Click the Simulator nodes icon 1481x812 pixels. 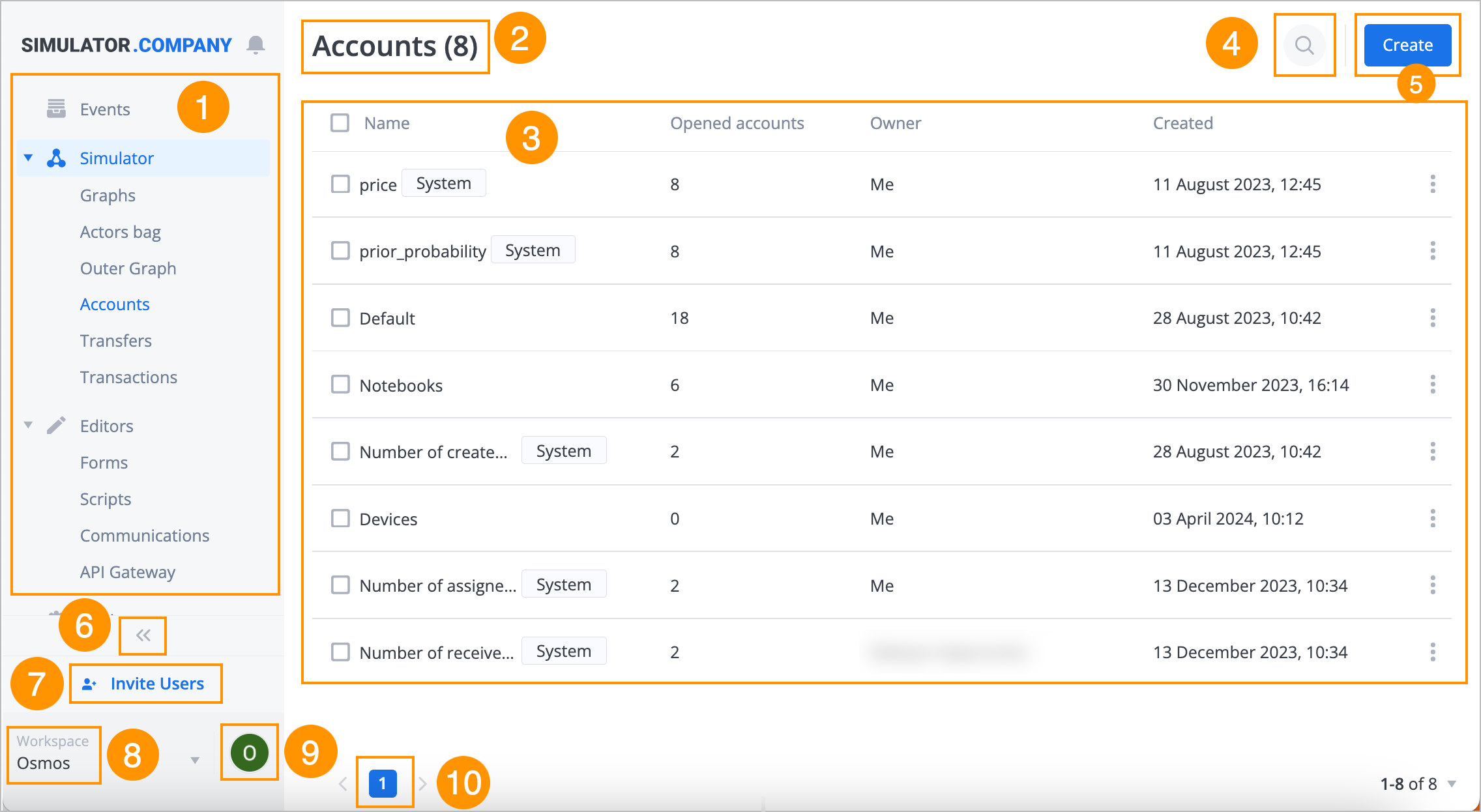pyautogui.click(x=56, y=158)
